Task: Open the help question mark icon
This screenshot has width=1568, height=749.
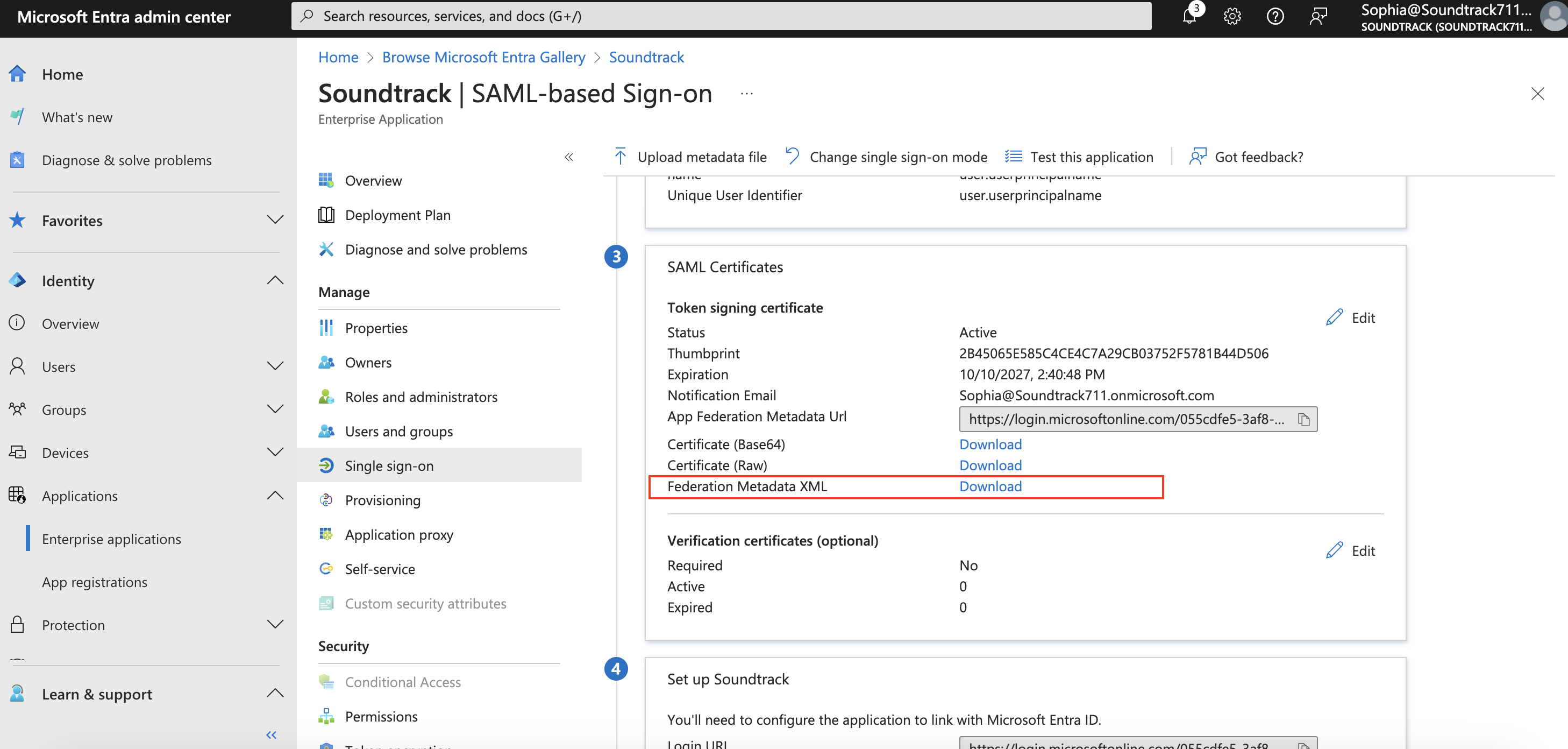Action: point(1274,17)
